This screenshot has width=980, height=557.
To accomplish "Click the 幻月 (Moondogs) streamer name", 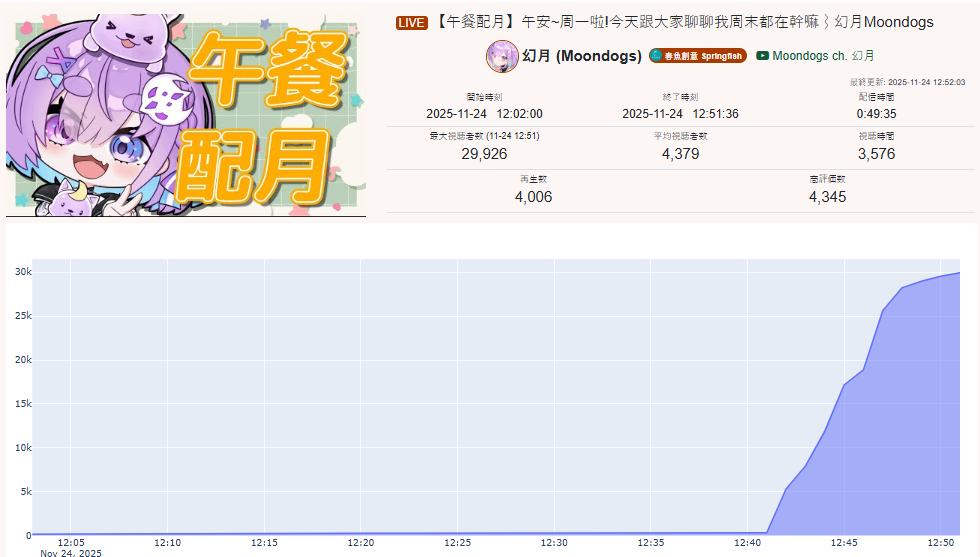I will coord(582,56).
